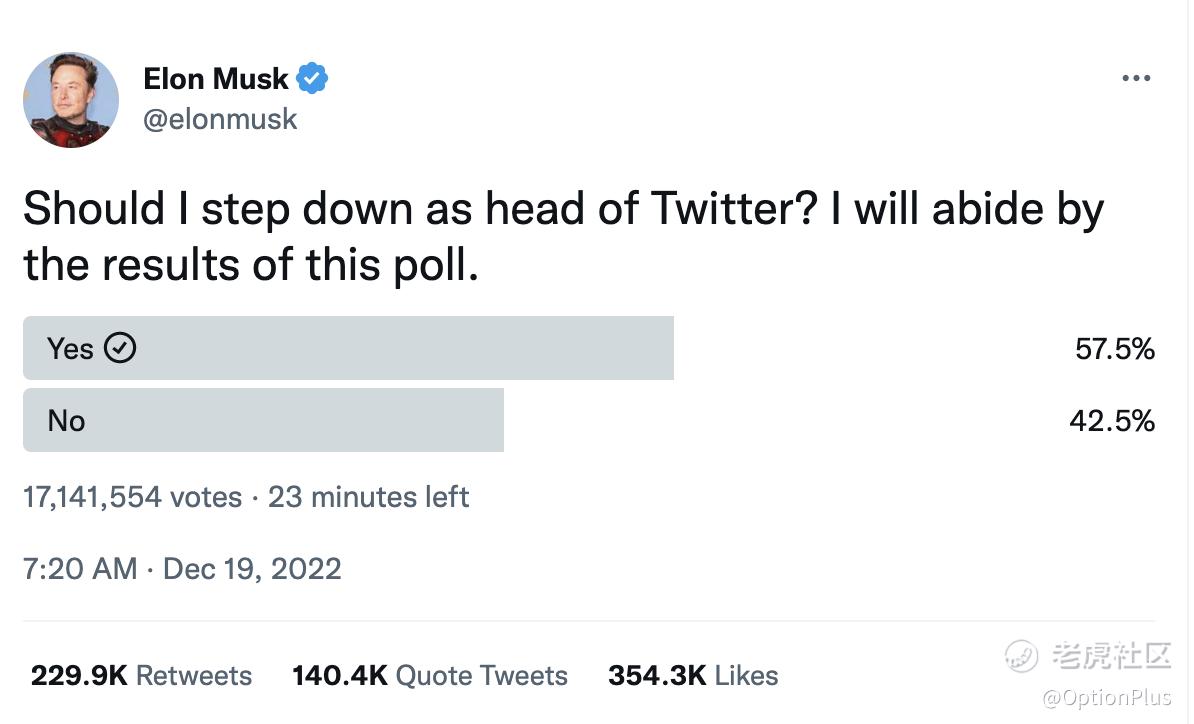This screenshot has height=724, width=1194.
Task: Click the checkmark icon next to Yes
Action: (120, 348)
